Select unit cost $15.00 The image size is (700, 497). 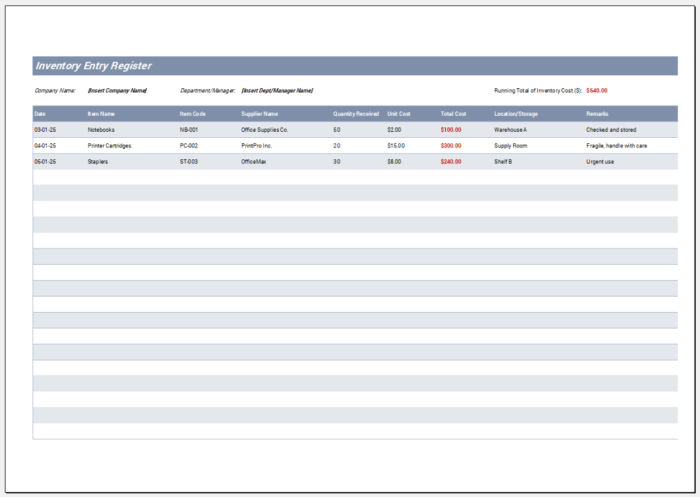396,146
